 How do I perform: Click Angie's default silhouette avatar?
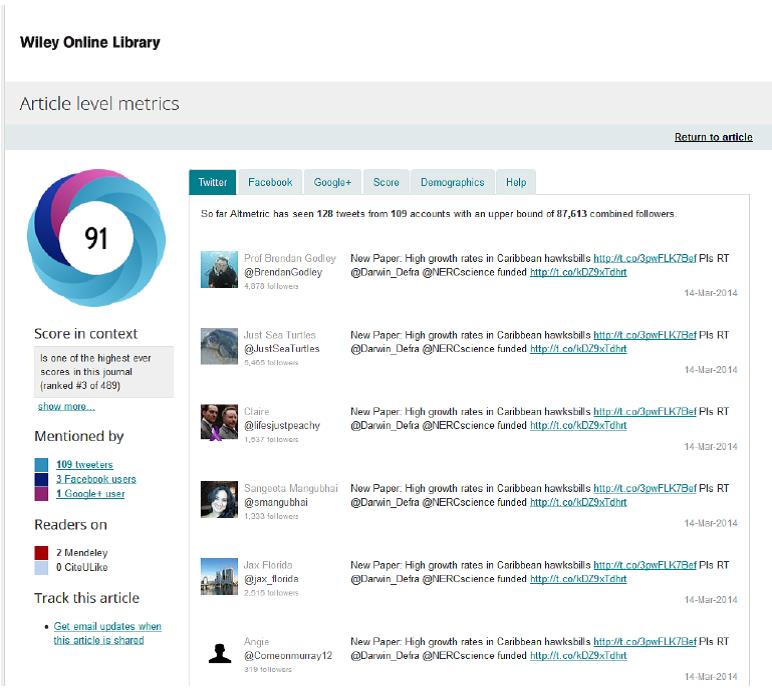pos(219,653)
